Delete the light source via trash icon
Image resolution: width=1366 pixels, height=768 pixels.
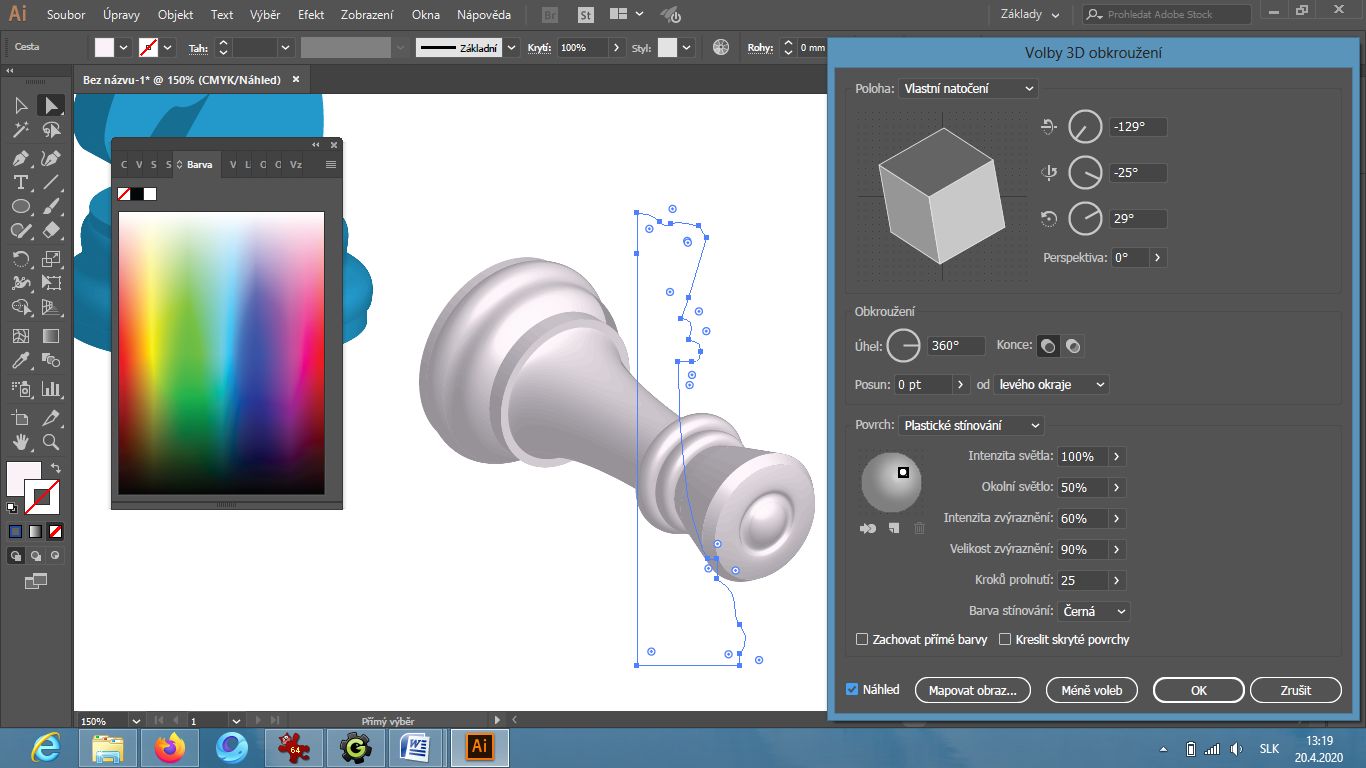click(x=919, y=528)
